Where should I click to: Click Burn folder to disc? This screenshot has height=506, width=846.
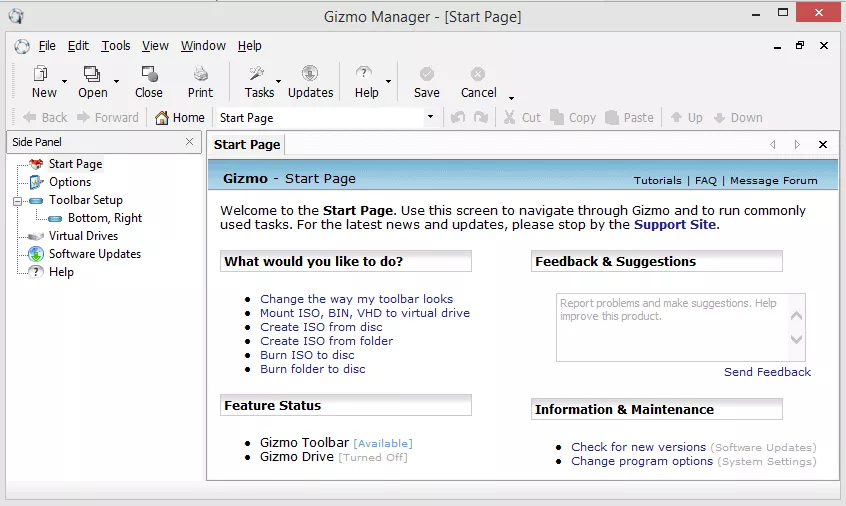[312, 369]
